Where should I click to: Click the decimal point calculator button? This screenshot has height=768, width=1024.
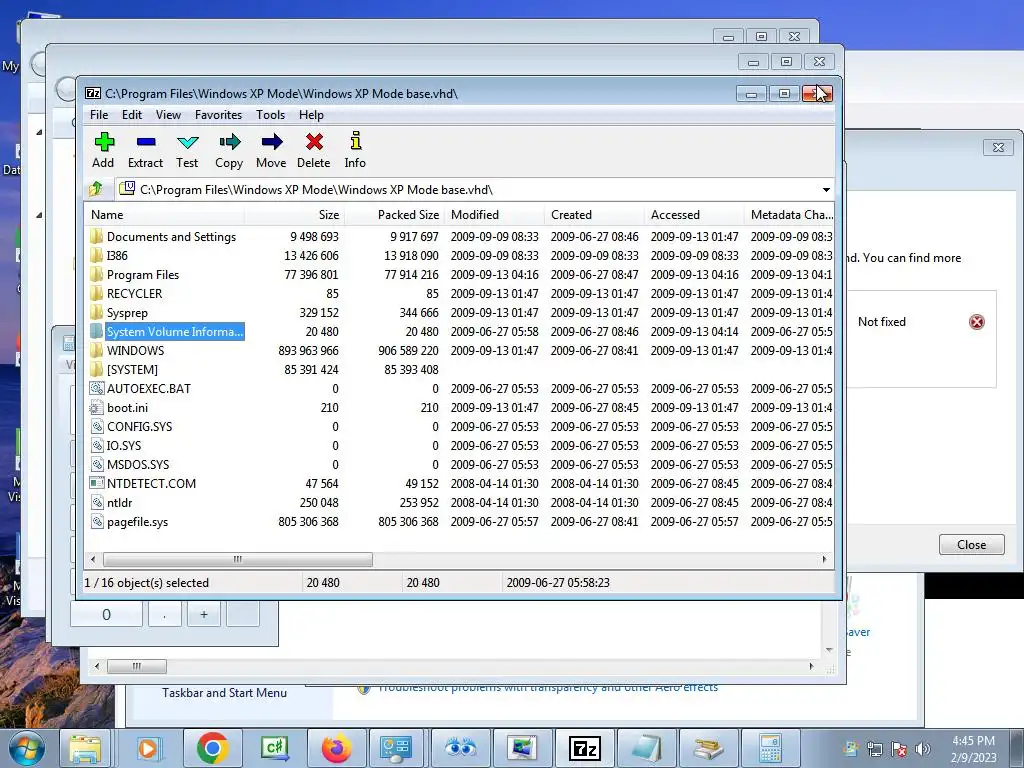click(x=165, y=615)
